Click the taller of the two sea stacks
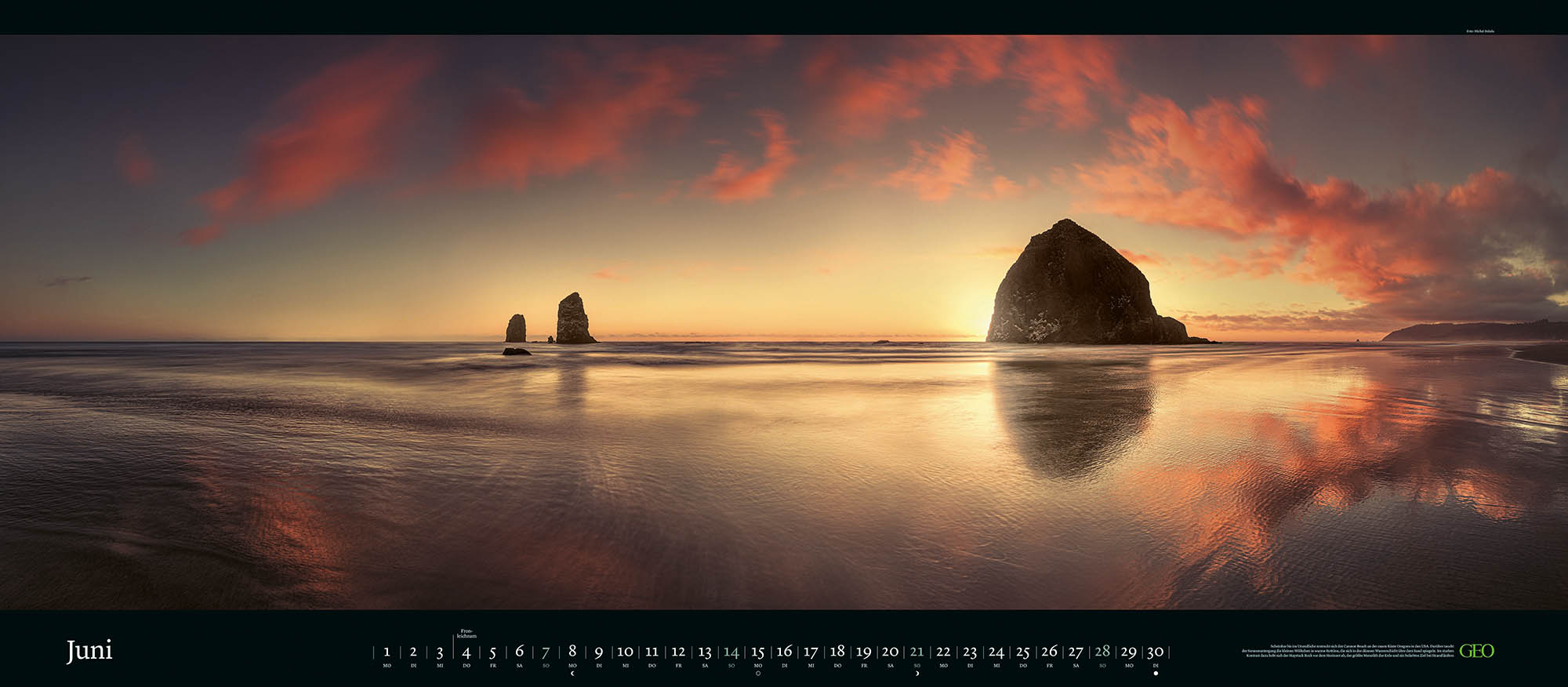The width and height of the screenshot is (1568, 687). [x=573, y=319]
